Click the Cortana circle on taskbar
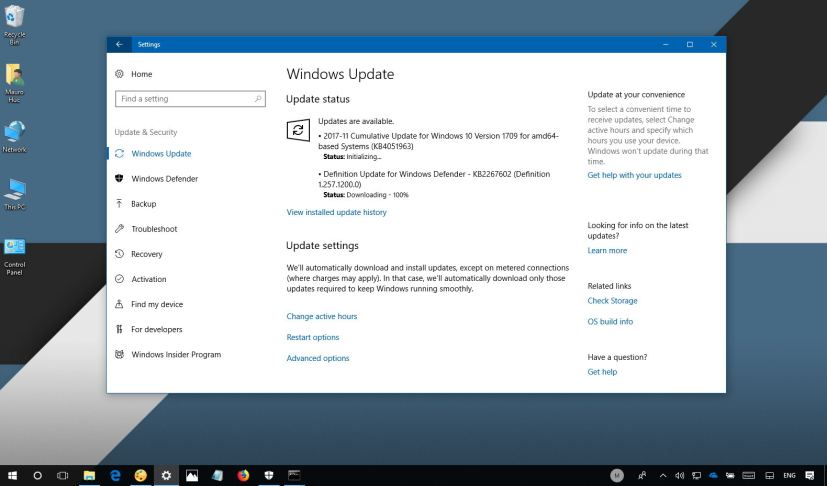Viewport: 827px width, 486px height. [37, 475]
